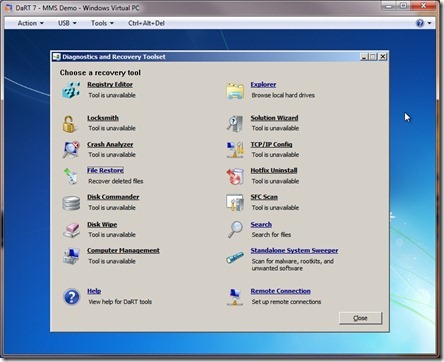The width and height of the screenshot is (444, 362).
Task: Open the Locksmith tool link
Action: tap(103, 118)
